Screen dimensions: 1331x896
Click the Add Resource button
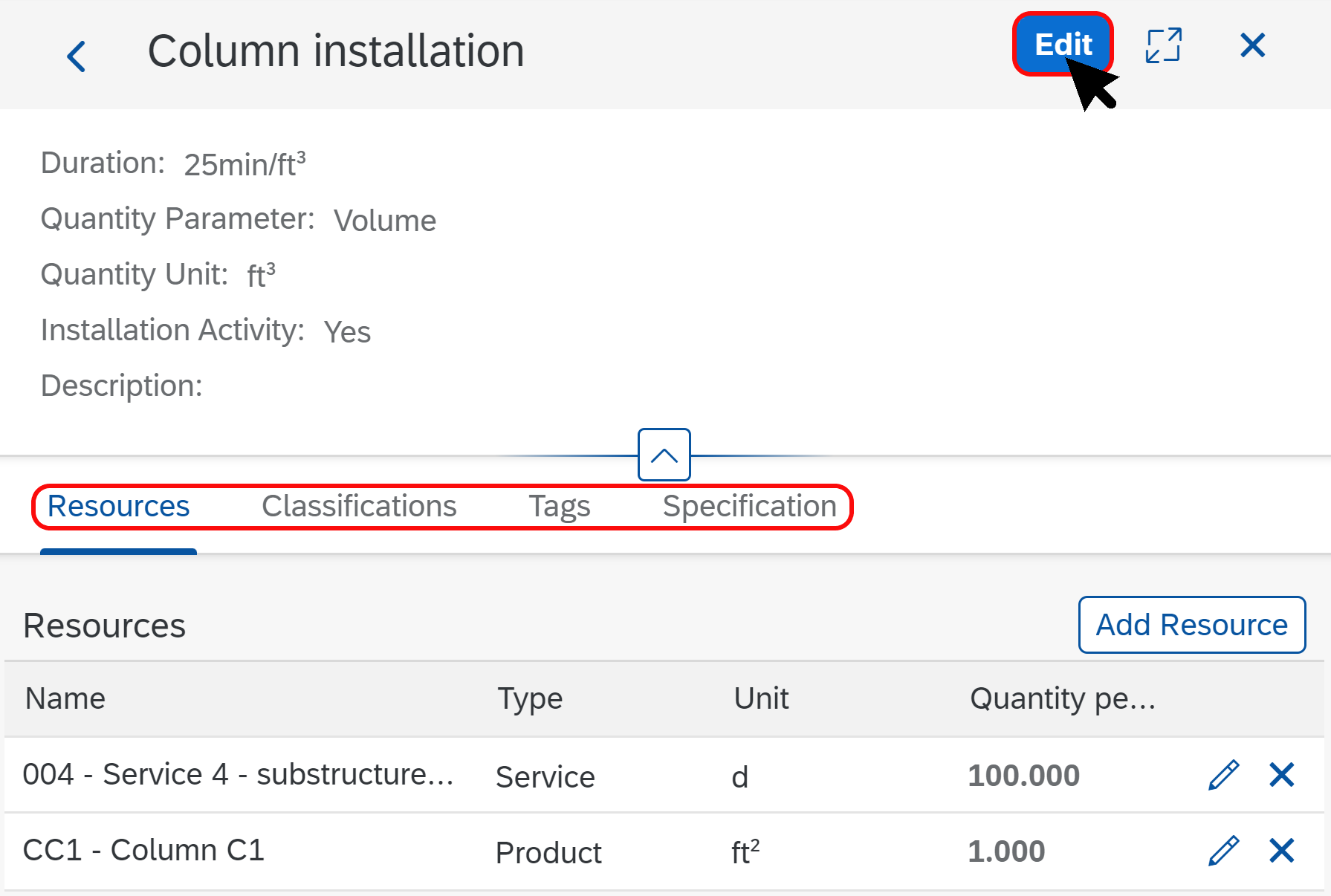tap(1192, 625)
